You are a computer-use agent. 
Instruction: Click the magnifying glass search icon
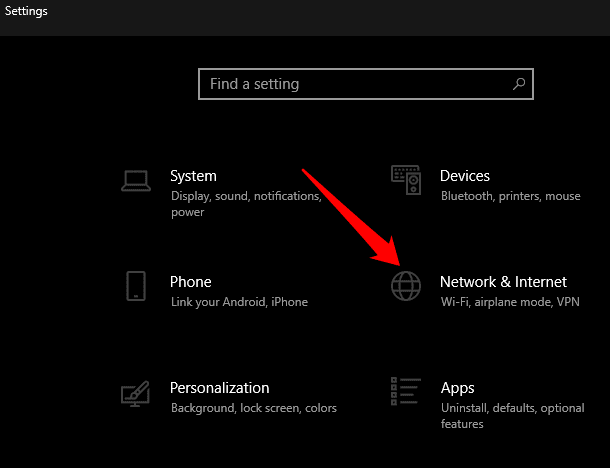[x=519, y=84]
